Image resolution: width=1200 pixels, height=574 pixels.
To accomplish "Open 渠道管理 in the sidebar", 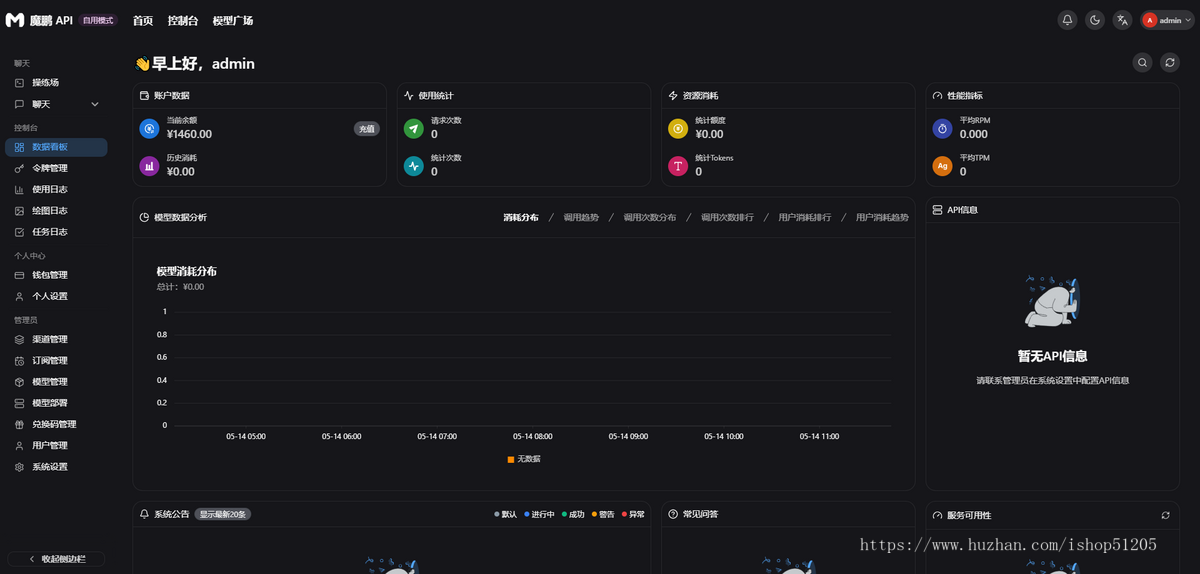I will click(x=56, y=339).
